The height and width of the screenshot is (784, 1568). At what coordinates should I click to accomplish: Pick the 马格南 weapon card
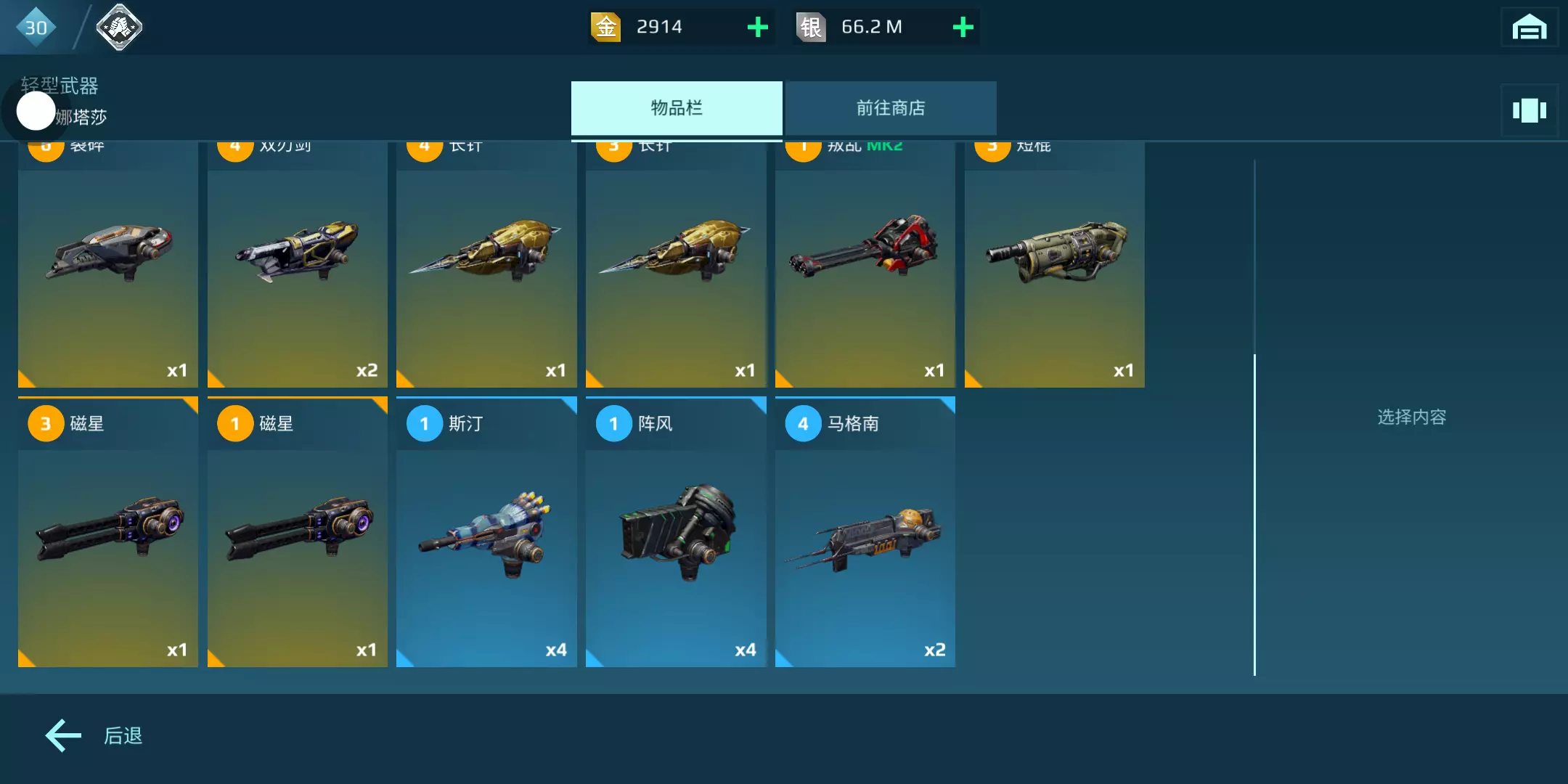point(865,531)
